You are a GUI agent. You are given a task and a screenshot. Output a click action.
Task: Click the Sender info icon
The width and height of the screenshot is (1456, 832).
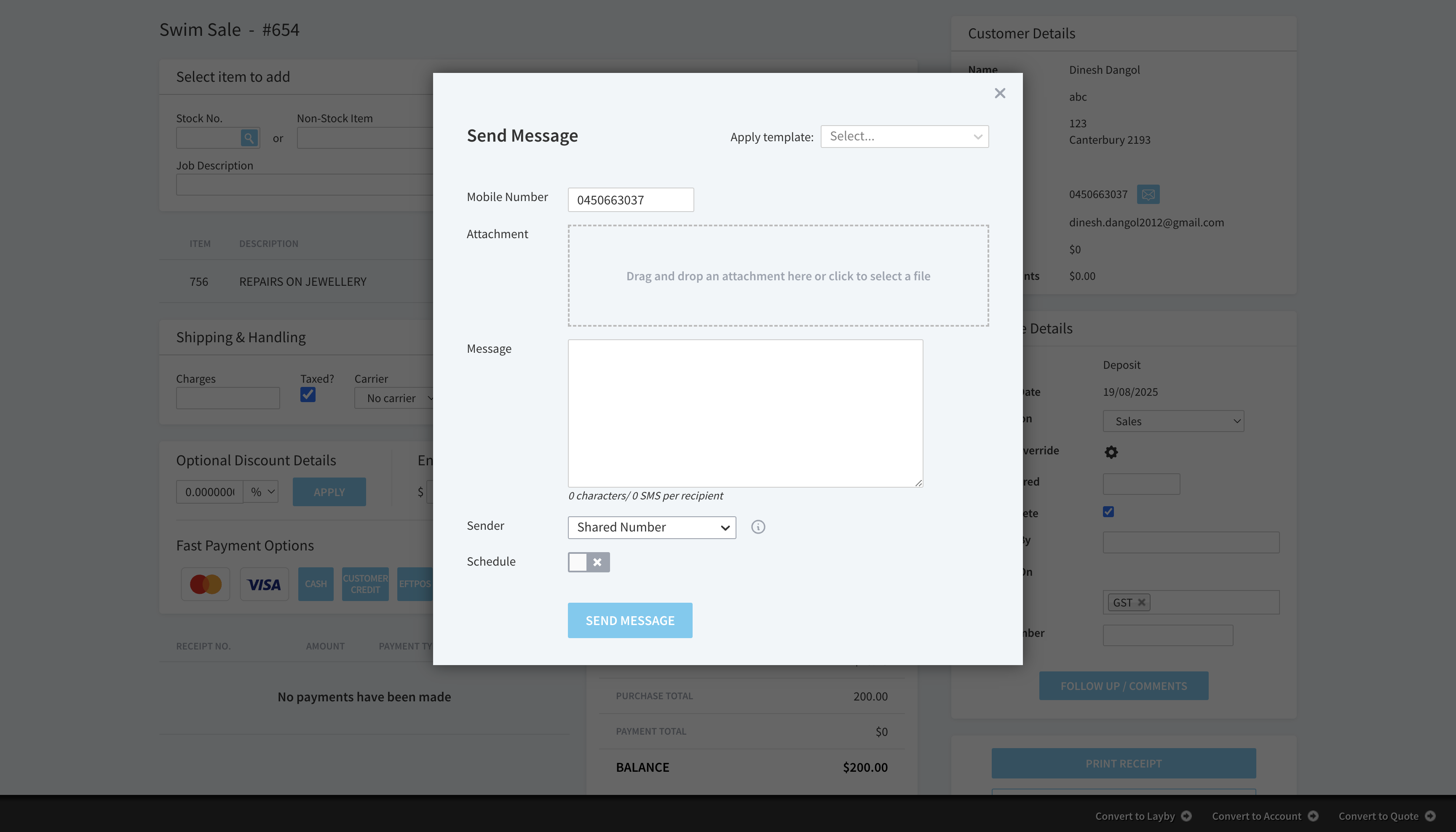(x=758, y=527)
